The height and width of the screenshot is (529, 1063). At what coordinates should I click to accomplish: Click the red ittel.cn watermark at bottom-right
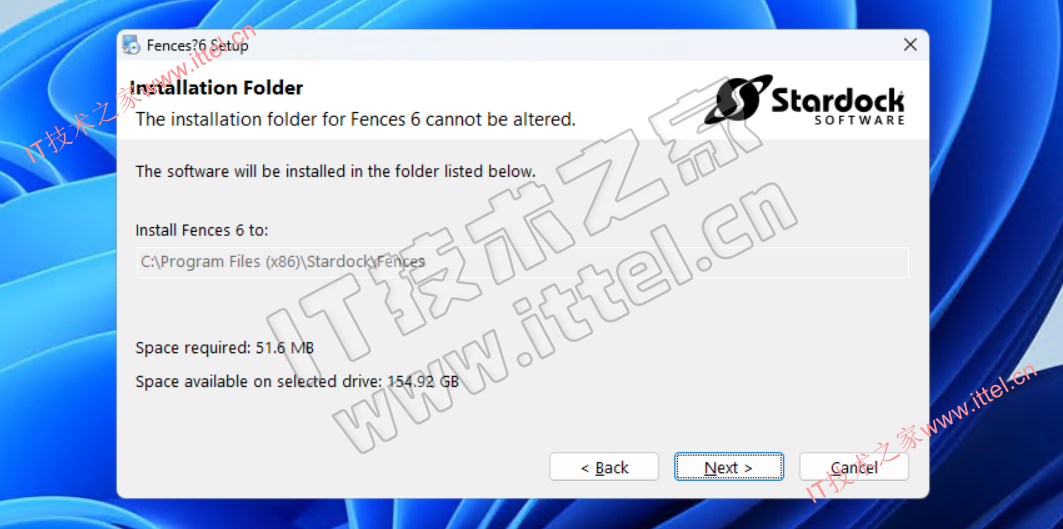(x=920, y=433)
